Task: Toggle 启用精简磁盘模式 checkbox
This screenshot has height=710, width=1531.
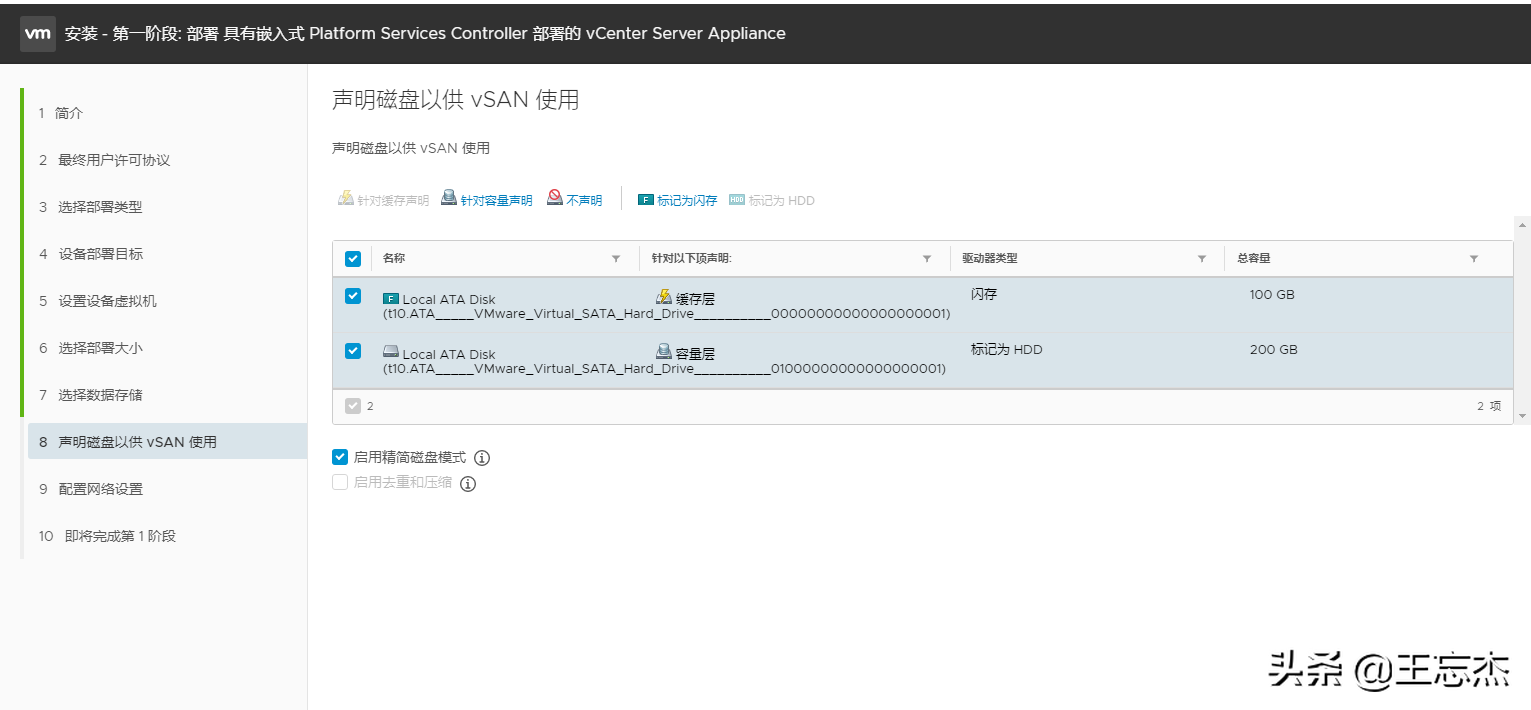Action: pyautogui.click(x=340, y=457)
